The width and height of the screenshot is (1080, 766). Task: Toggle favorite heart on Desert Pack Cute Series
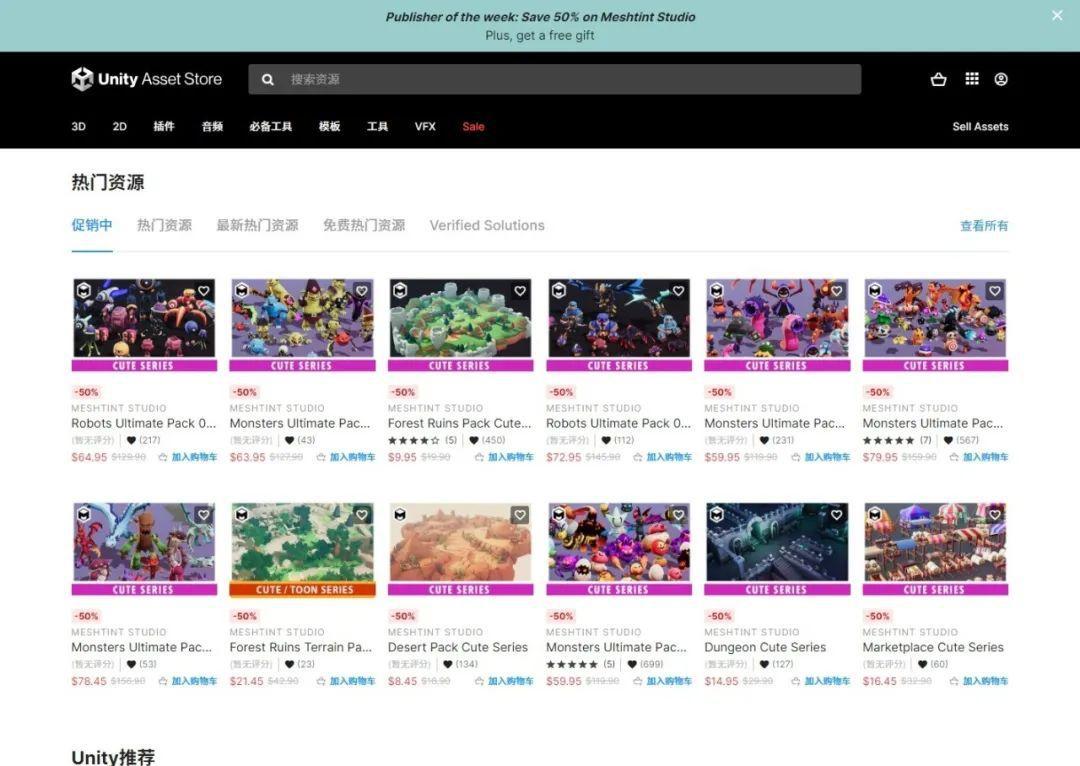point(520,515)
